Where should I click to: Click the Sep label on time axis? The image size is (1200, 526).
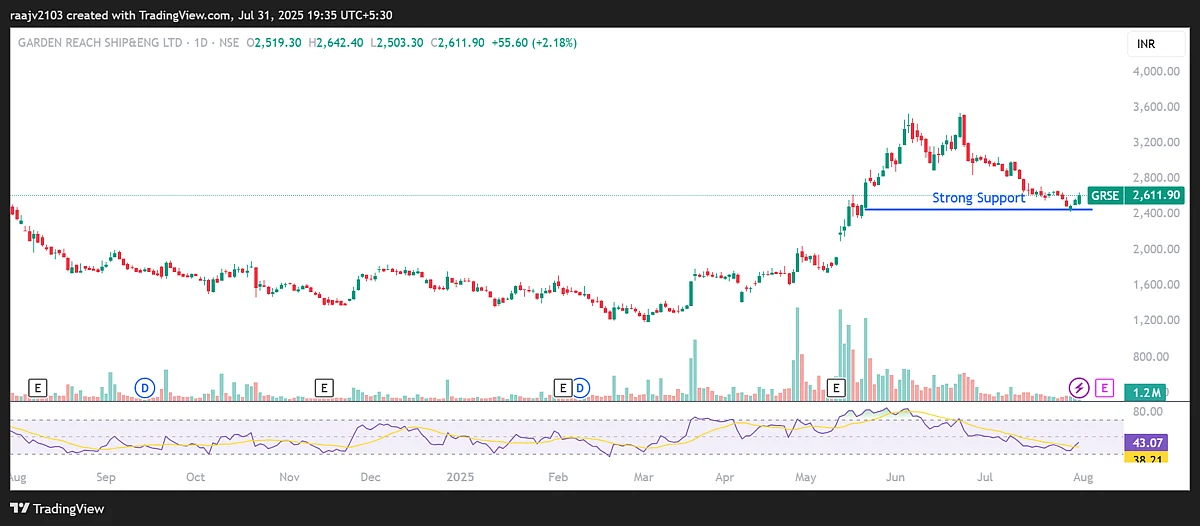[106, 477]
